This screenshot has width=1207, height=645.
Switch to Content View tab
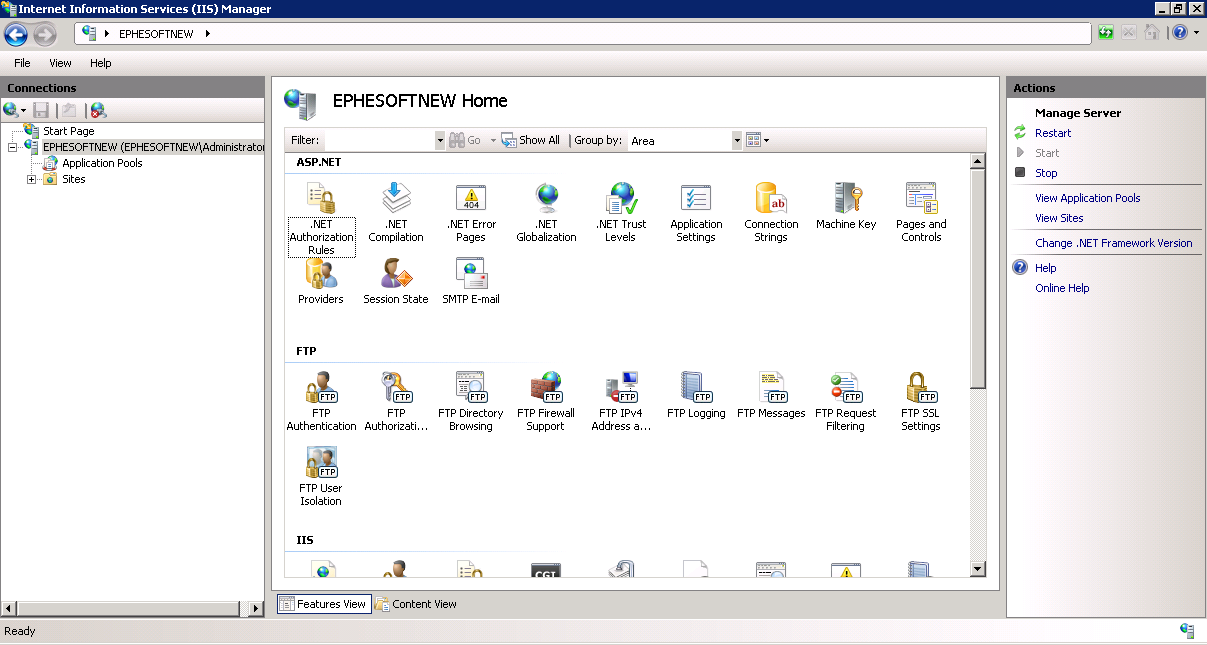click(x=416, y=604)
